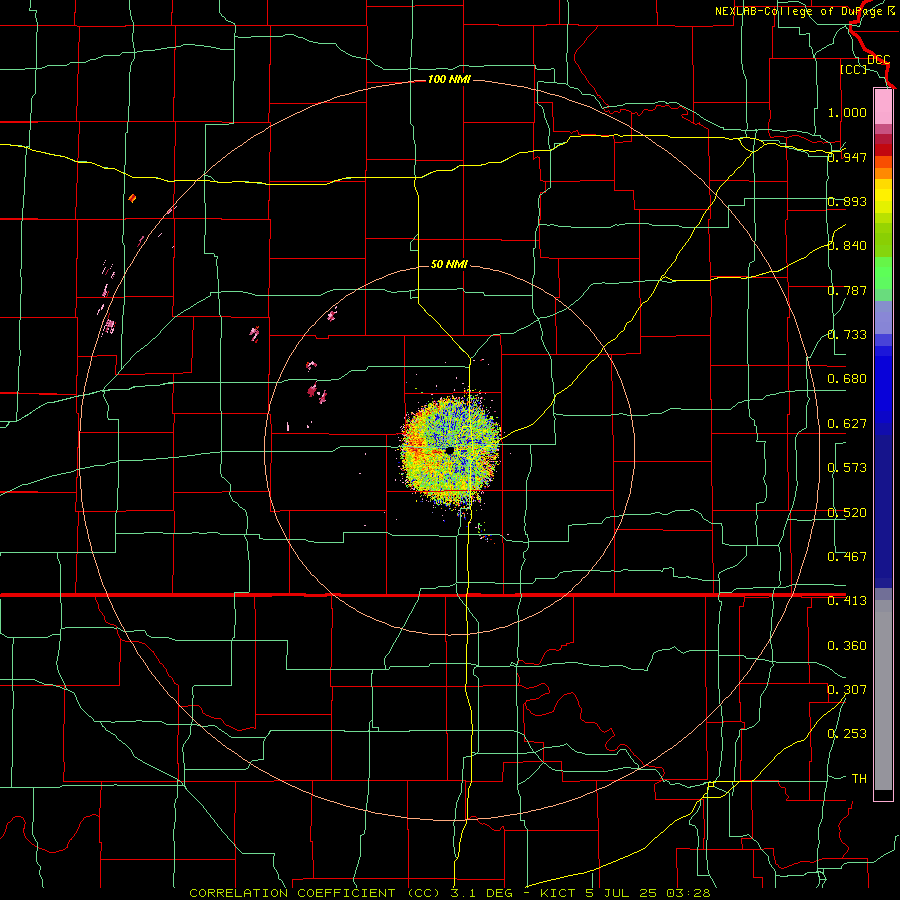Viewport: 900px width, 900px height.
Task: Click the TH threshold label
Action: tap(859, 779)
